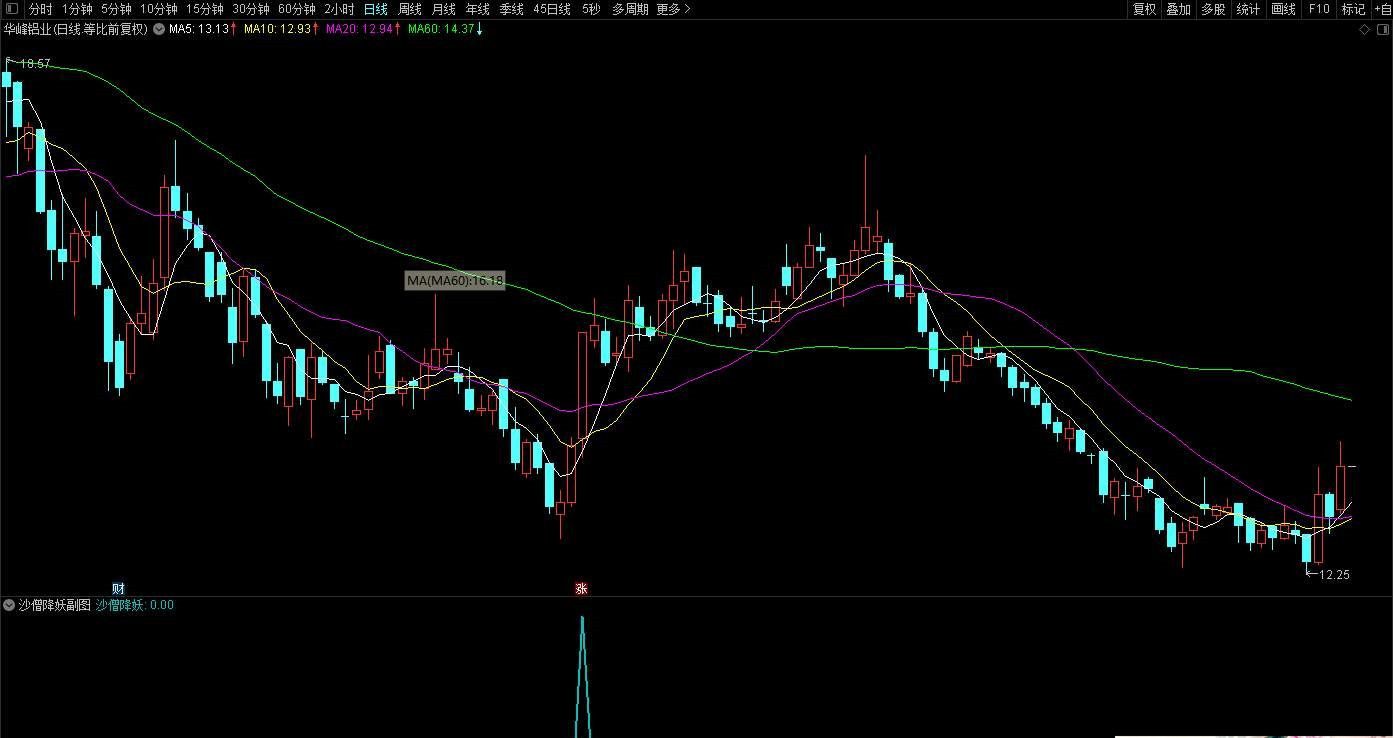
Task: Click the red 涨 event marker
Action: pos(581,589)
